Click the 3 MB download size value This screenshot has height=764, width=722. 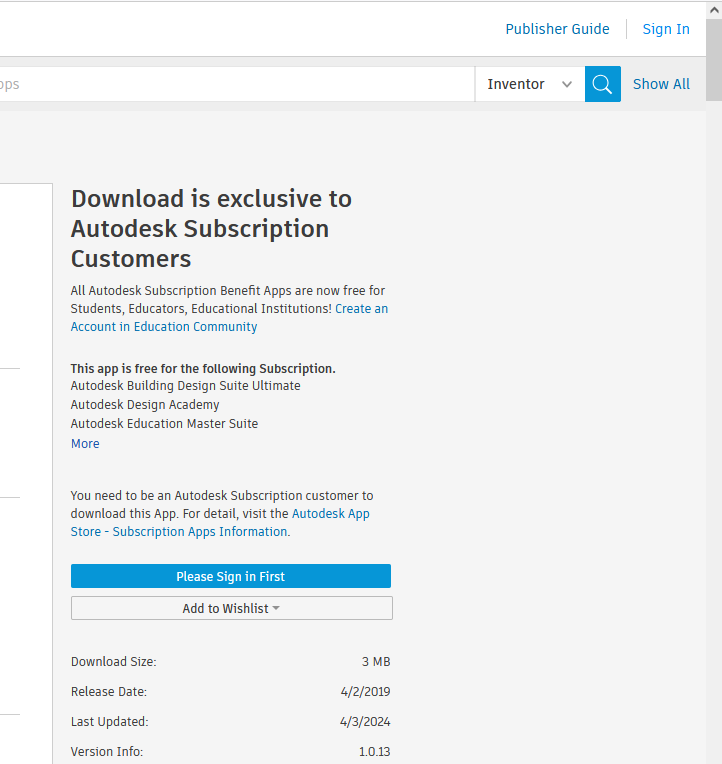click(376, 661)
